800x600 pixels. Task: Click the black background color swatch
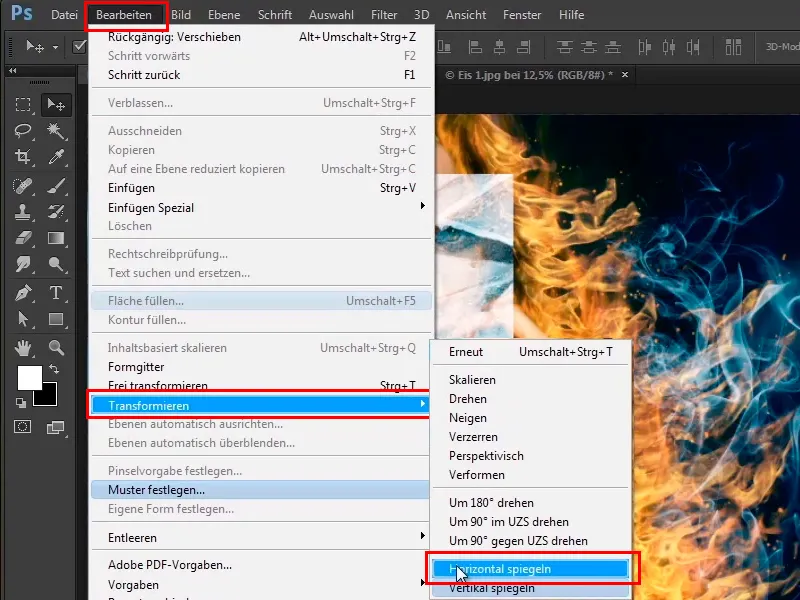(x=49, y=397)
